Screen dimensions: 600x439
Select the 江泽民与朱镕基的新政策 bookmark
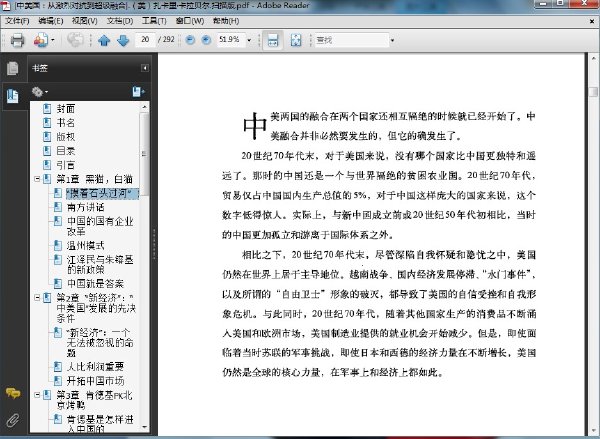coord(100,264)
